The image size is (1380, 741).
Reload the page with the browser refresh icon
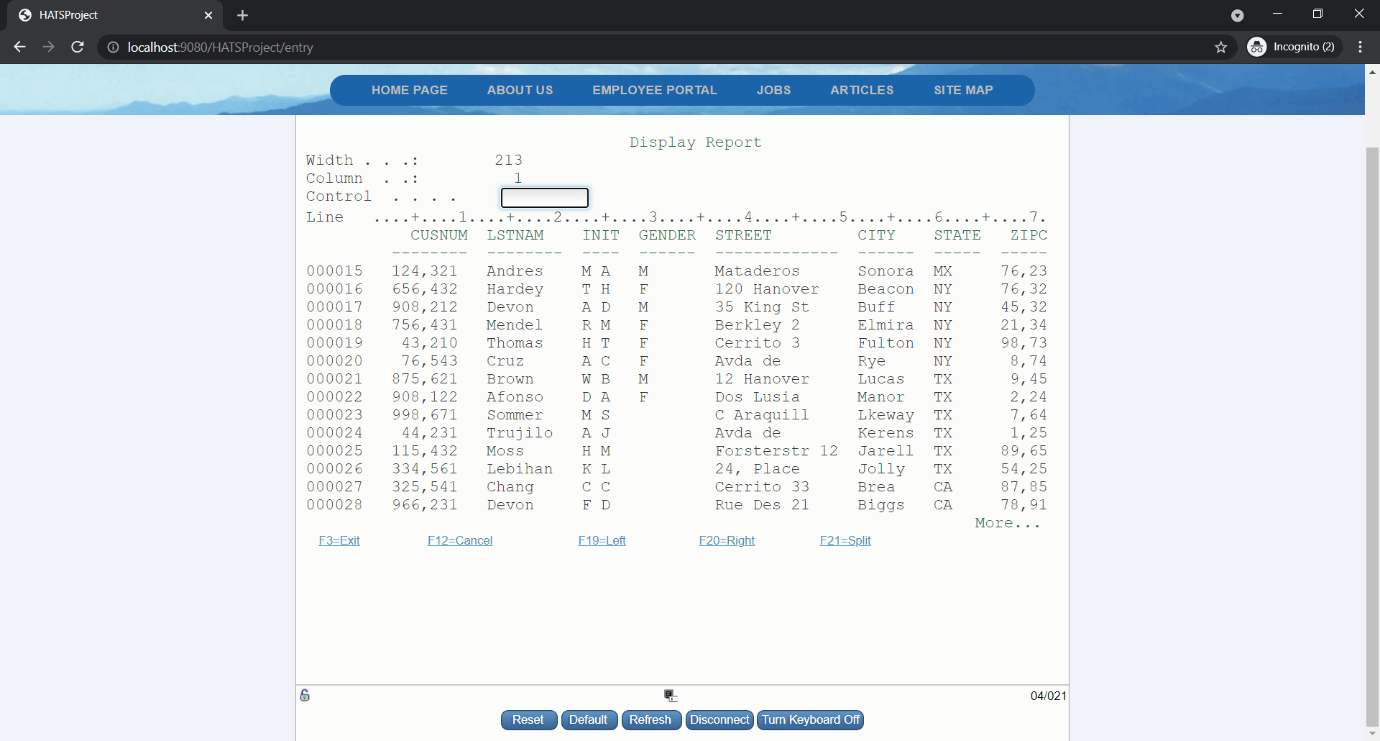[77, 47]
